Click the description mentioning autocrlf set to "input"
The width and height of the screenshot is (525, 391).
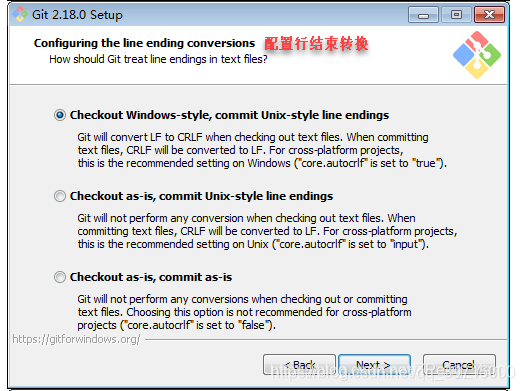pos(267,231)
